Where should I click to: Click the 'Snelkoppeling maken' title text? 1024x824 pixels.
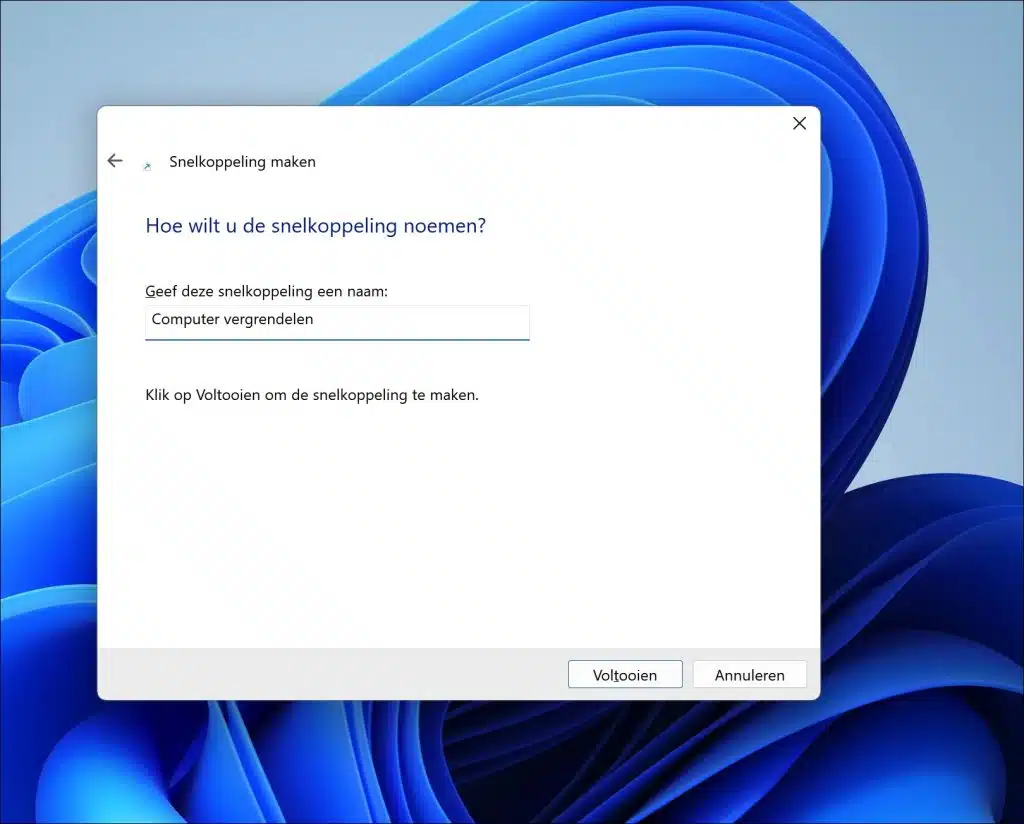[242, 162]
